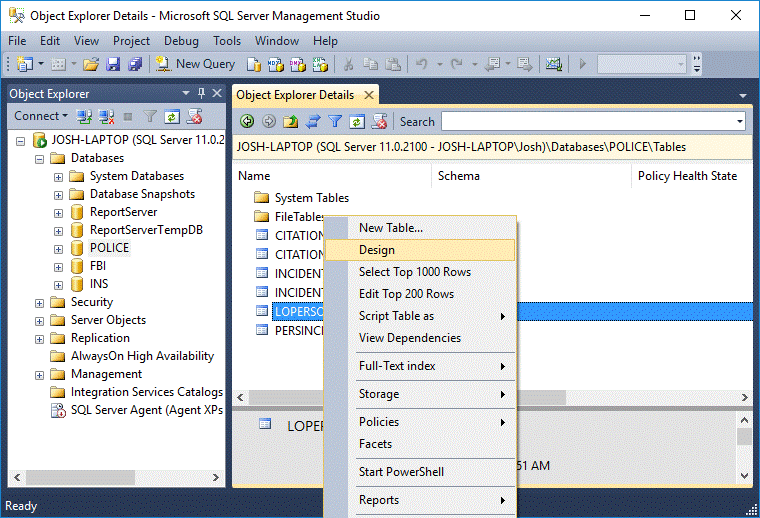
Task: Click the Filter funnel icon in details toolbar
Action: [335, 122]
